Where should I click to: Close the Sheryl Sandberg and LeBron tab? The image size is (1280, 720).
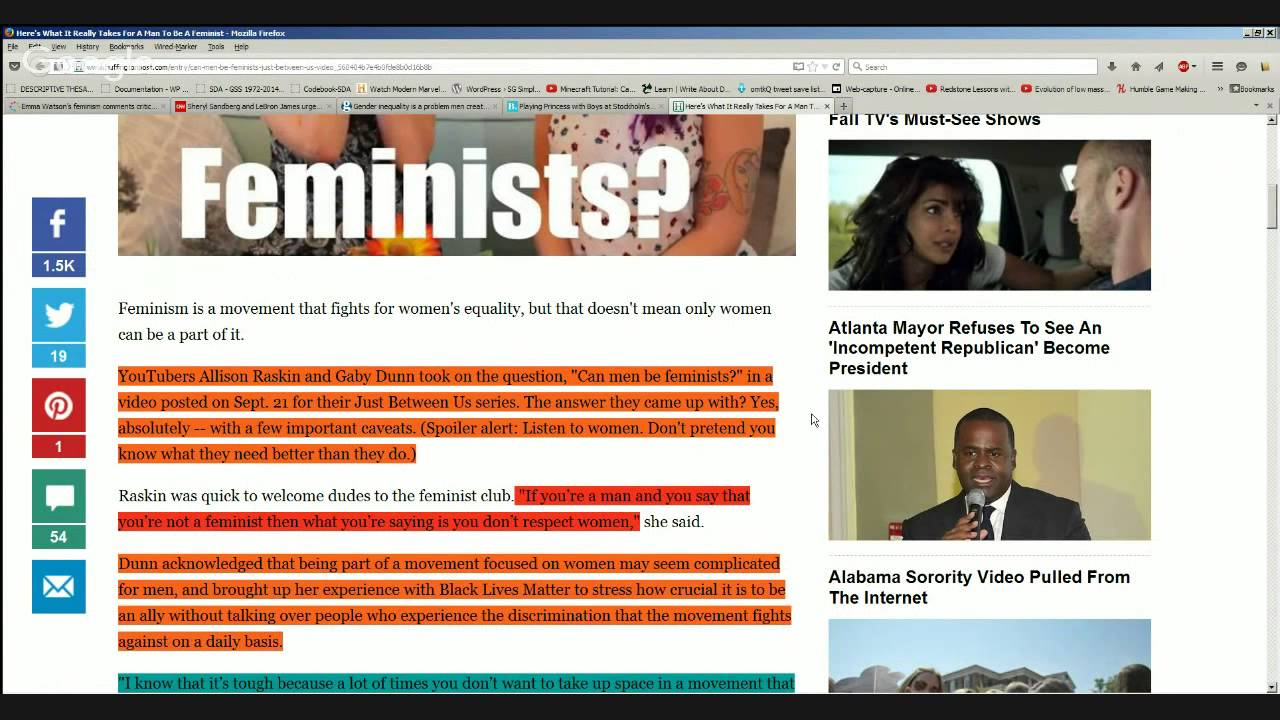click(x=327, y=106)
